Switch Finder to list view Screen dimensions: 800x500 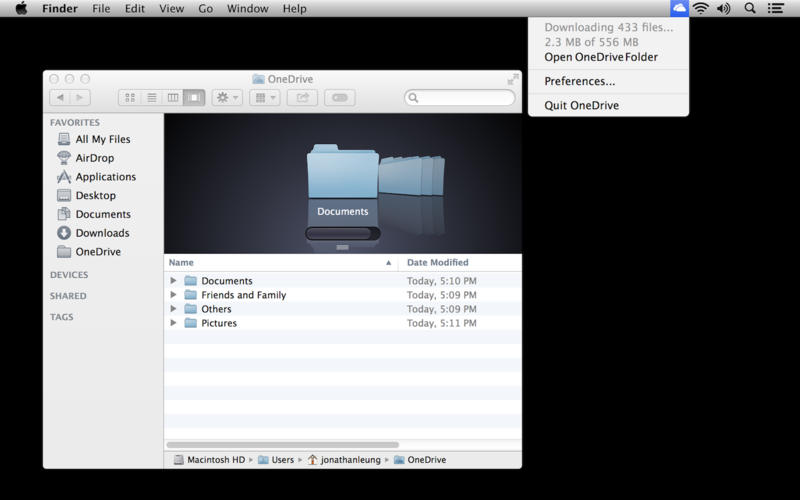(152, 97)
